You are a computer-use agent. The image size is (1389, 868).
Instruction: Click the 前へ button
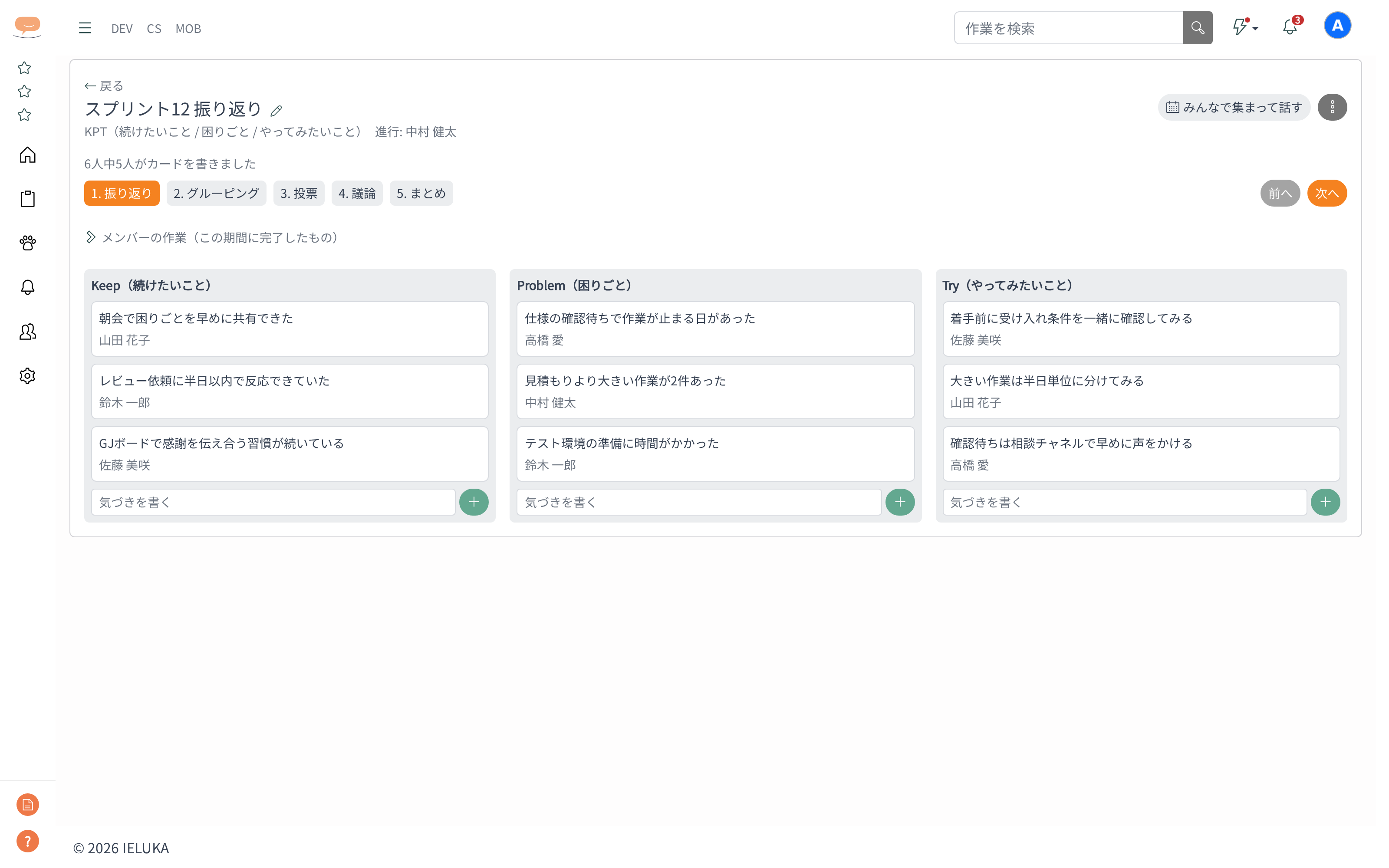pos(1280,194)
